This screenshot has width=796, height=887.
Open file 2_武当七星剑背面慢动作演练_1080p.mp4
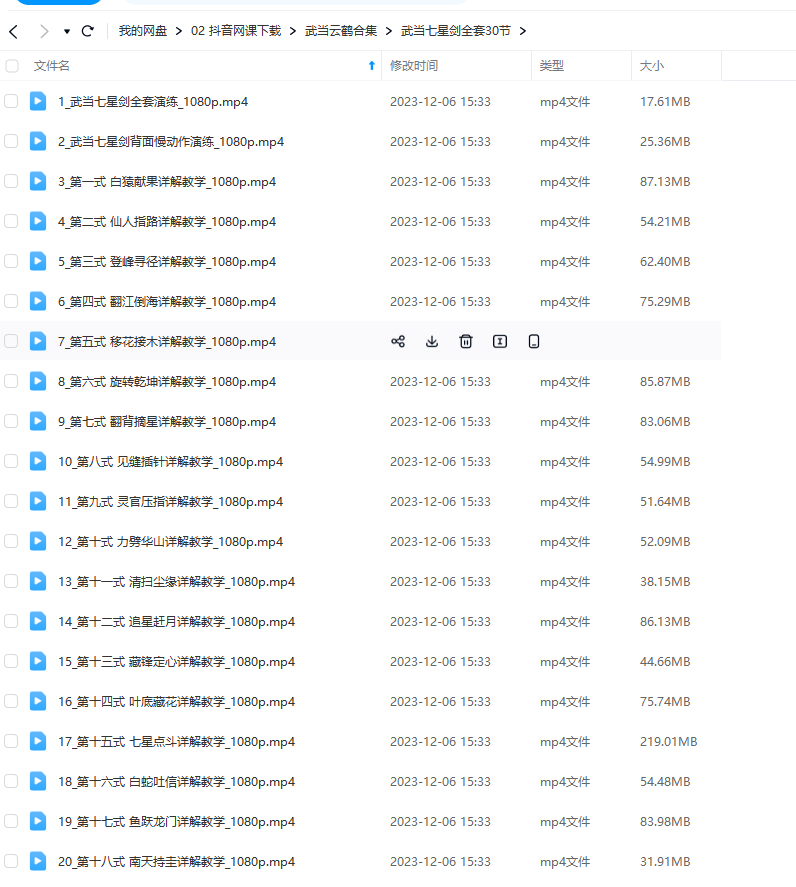171,141
